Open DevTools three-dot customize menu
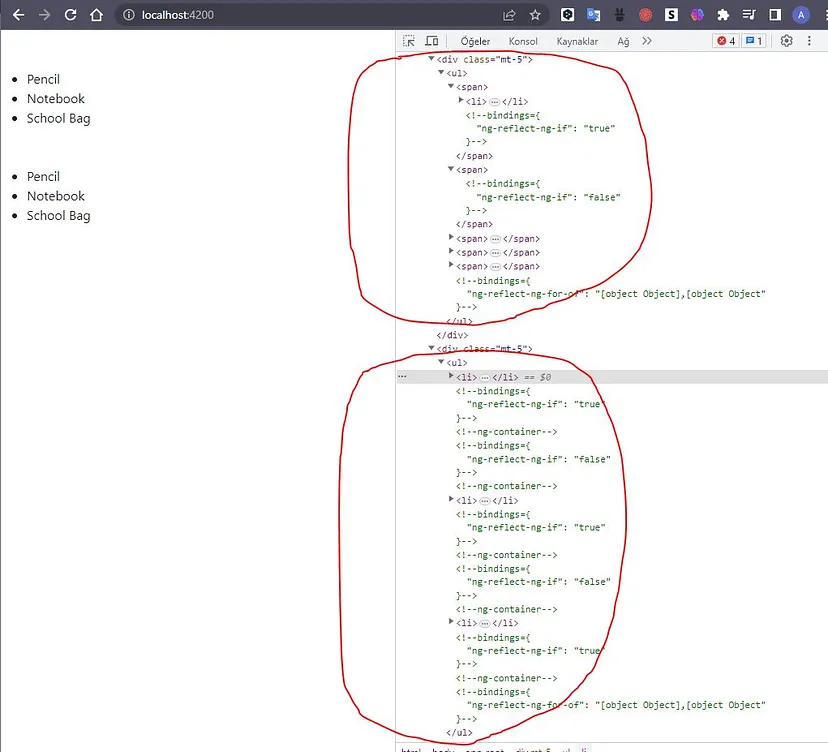828x752 pixels. [809, 41]
